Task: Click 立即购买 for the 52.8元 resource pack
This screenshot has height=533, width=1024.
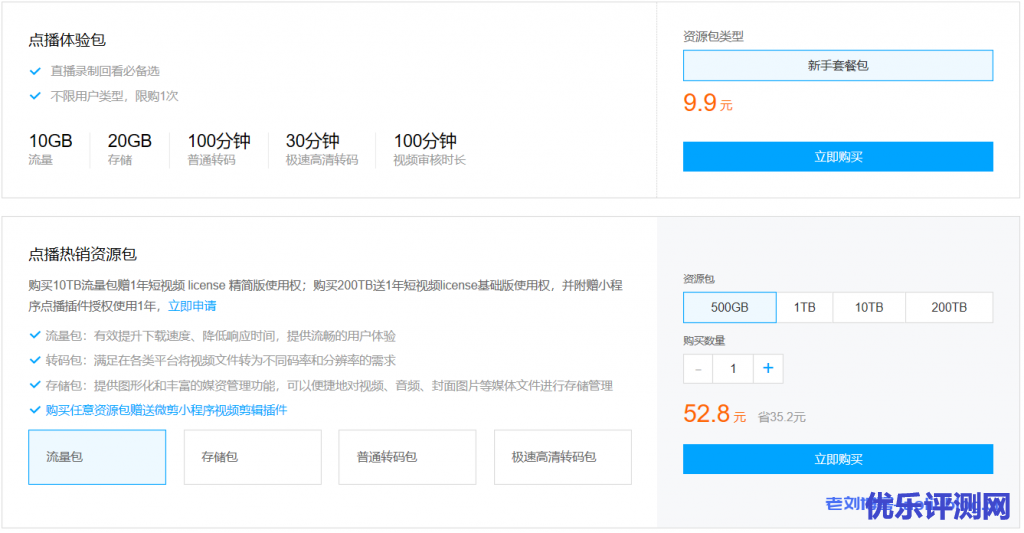Action: point(837,459)
